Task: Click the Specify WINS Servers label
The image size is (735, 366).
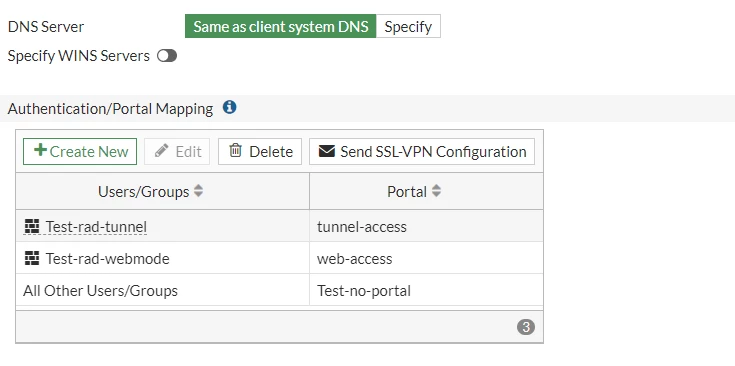Action: [79, 56]
